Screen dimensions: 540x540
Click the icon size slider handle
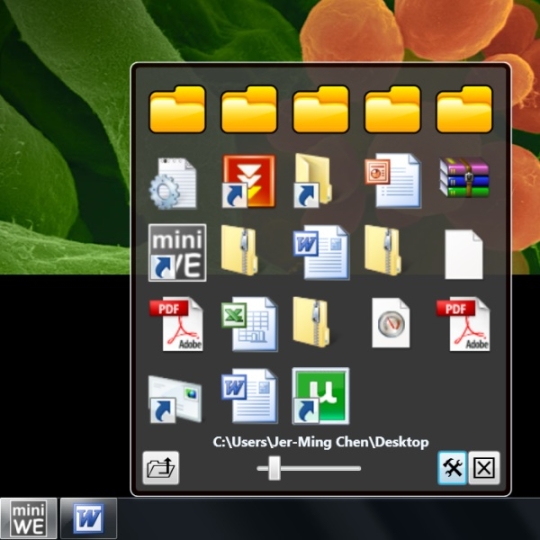point(274,468)
